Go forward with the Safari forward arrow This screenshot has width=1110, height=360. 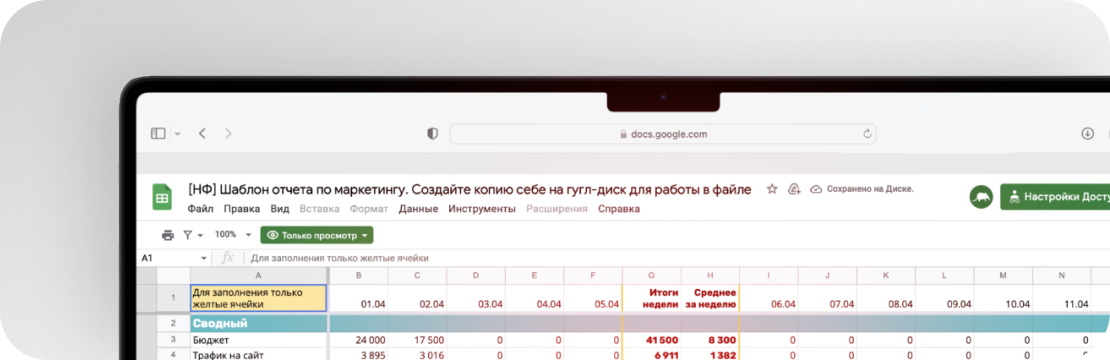point(228,134)
